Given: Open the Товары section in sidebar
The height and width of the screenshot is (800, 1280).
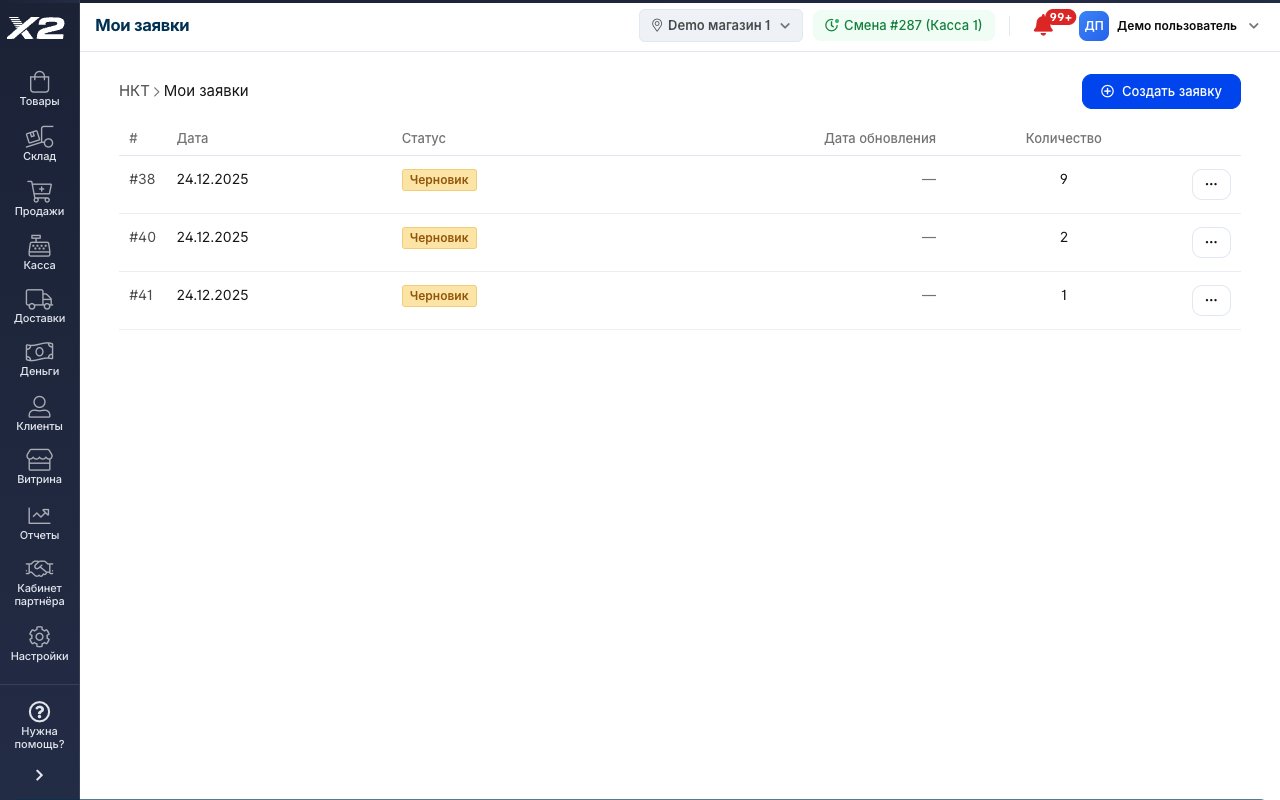Looking at the screenshot, I should click(39, 89).
